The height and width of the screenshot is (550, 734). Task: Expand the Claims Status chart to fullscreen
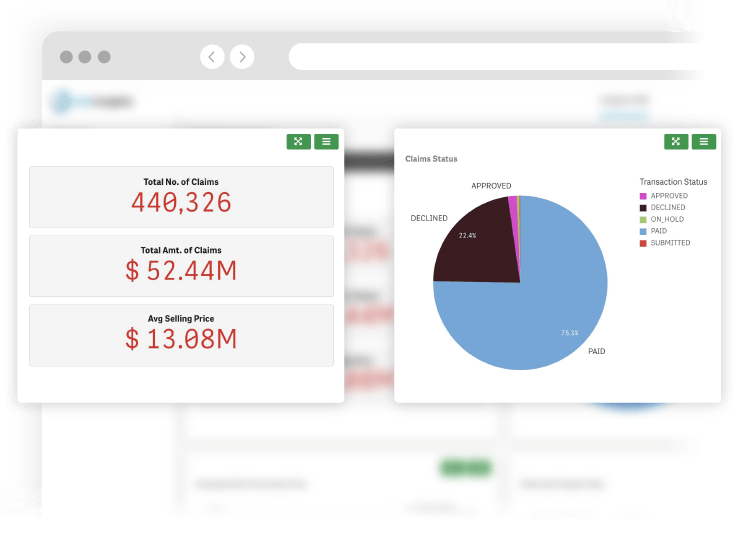[x=676, y=141]
